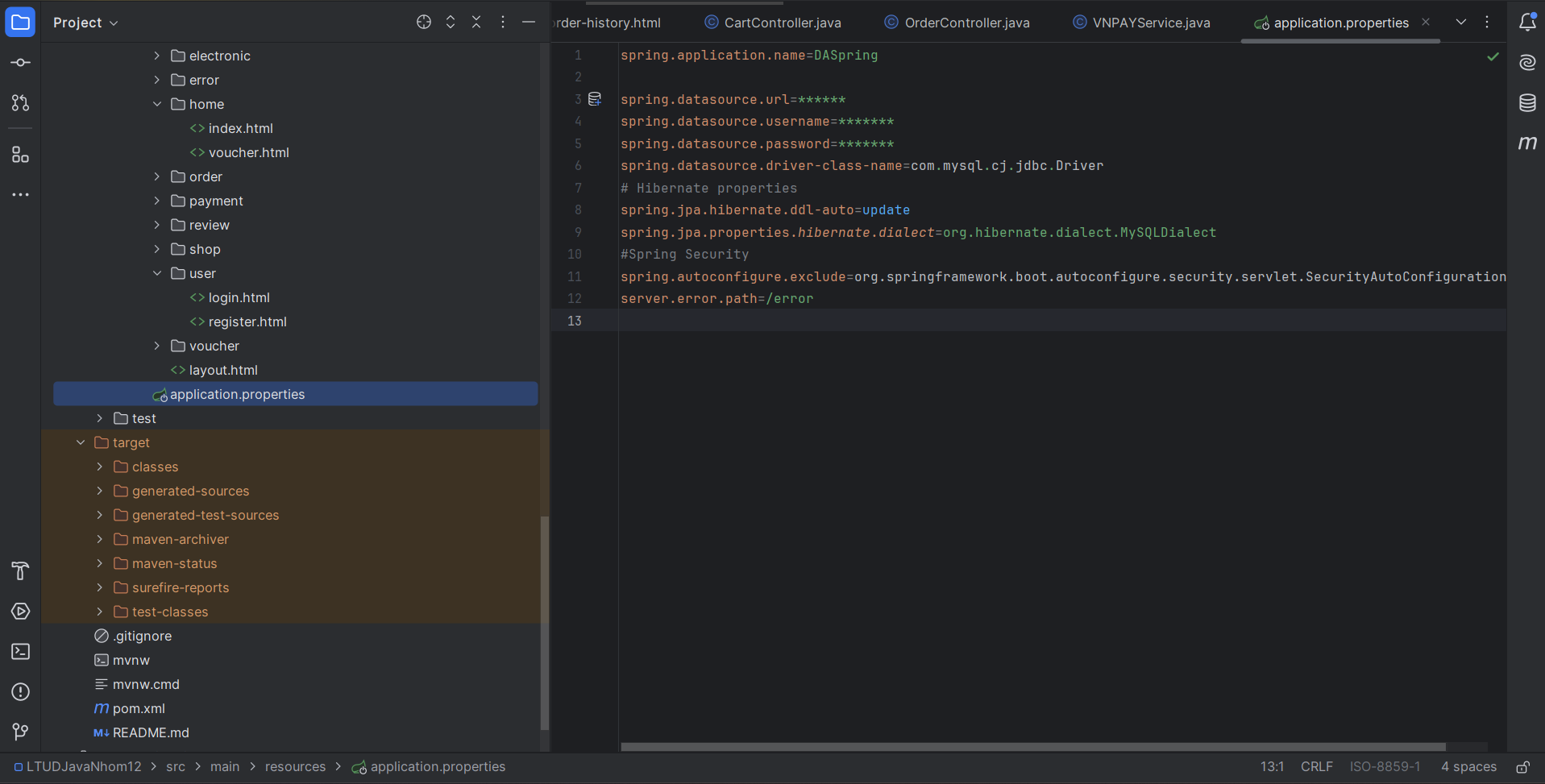Open the Services tool window
The width and height of the screenshot is (1545, 784).
pyautogui.click(x=20, y=611)
